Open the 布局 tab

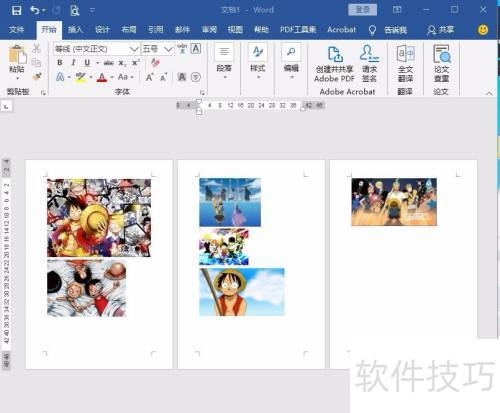(x=129, y=30)
